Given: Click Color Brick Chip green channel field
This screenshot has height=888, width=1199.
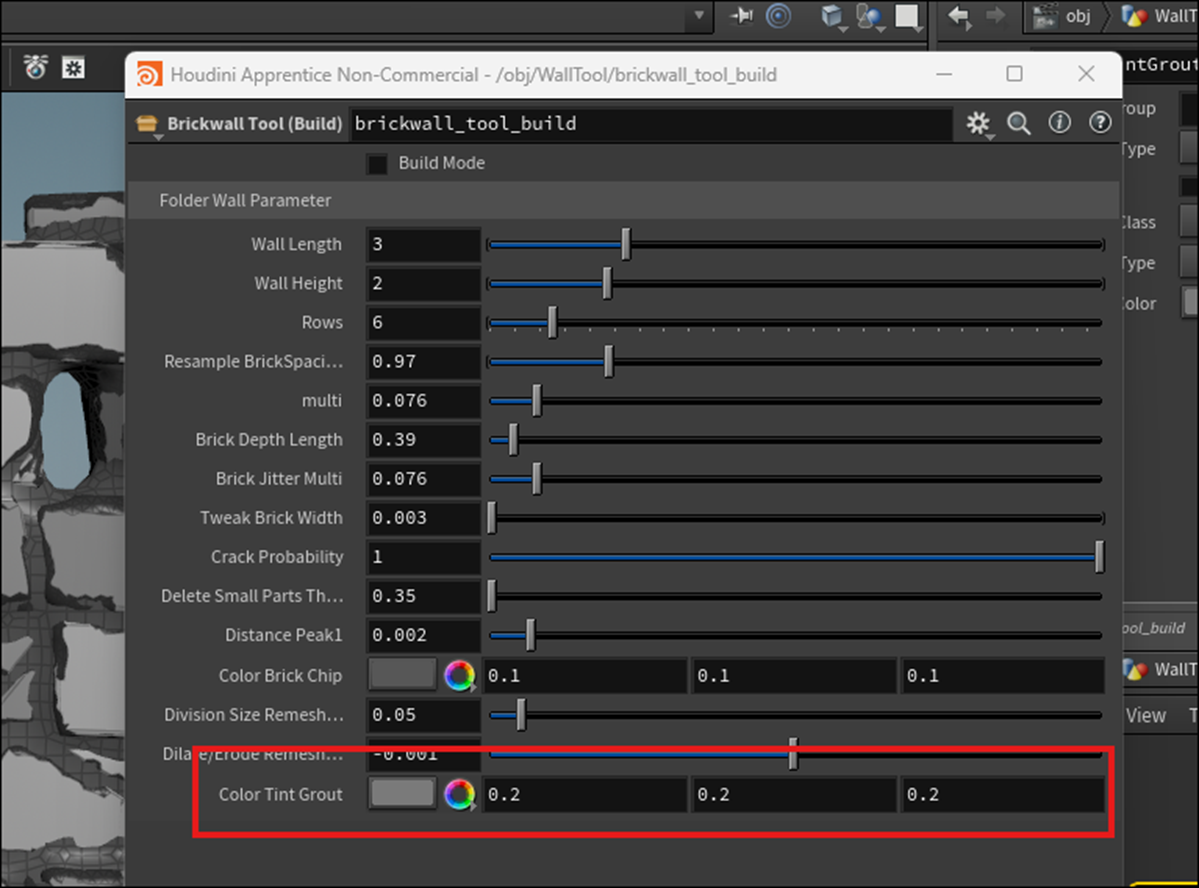Looking at the screenshot, I should [794, 675].
